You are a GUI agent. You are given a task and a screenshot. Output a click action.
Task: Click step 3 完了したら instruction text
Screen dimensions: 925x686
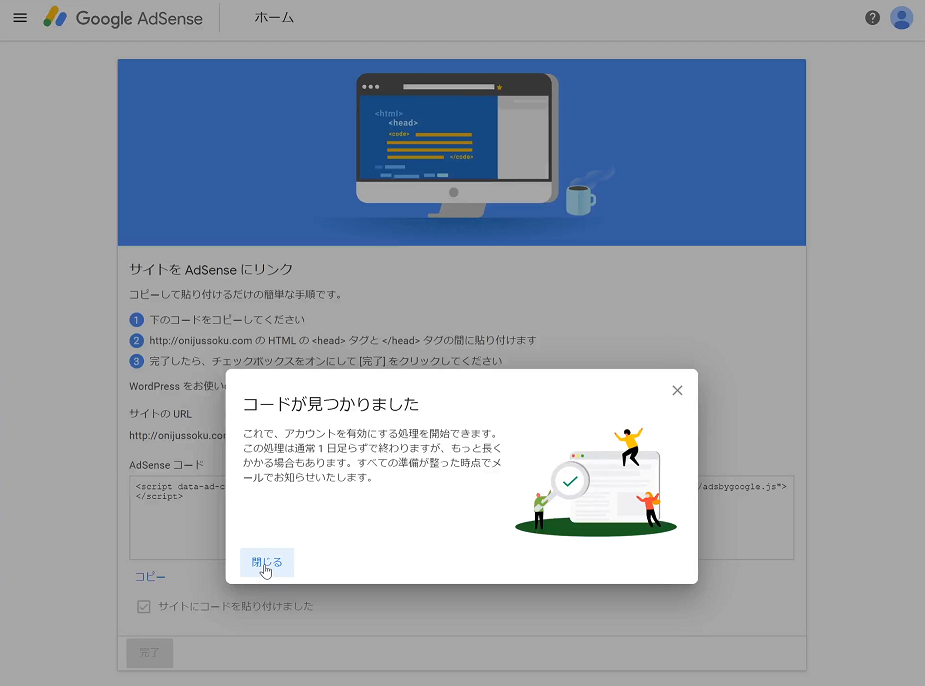pos(326,361)
